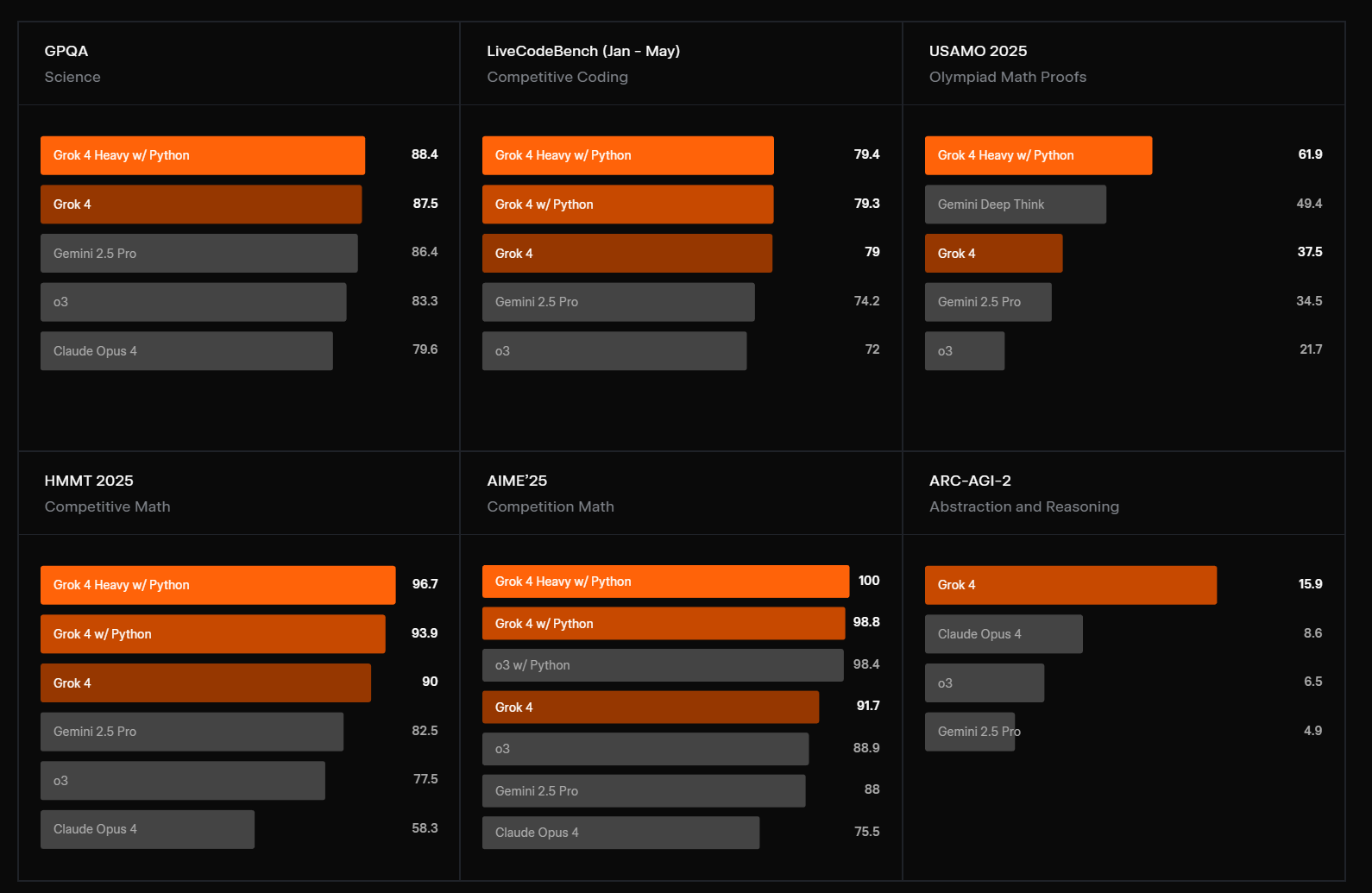Select Grok 4 Heavy w/ Python bar in LiveCodeBench
Image resolution: width=1372 pixels, height=893 pixels.
[628, 155]
